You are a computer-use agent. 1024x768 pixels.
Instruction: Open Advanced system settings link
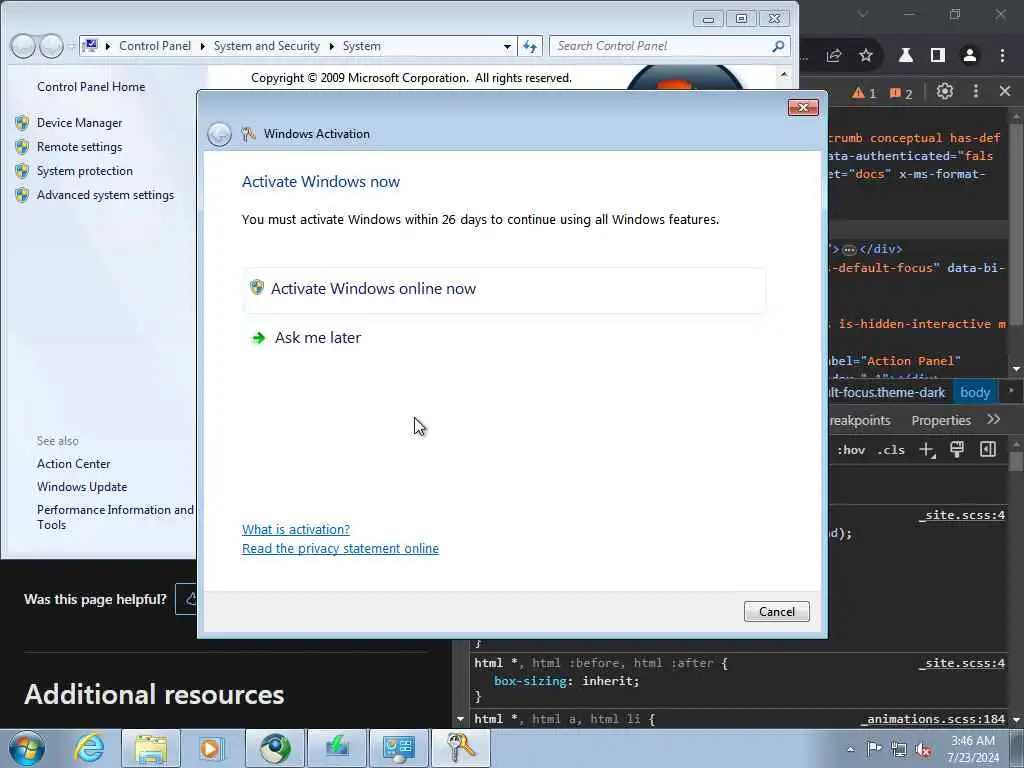pyautogui.click(x=105, y=195)
